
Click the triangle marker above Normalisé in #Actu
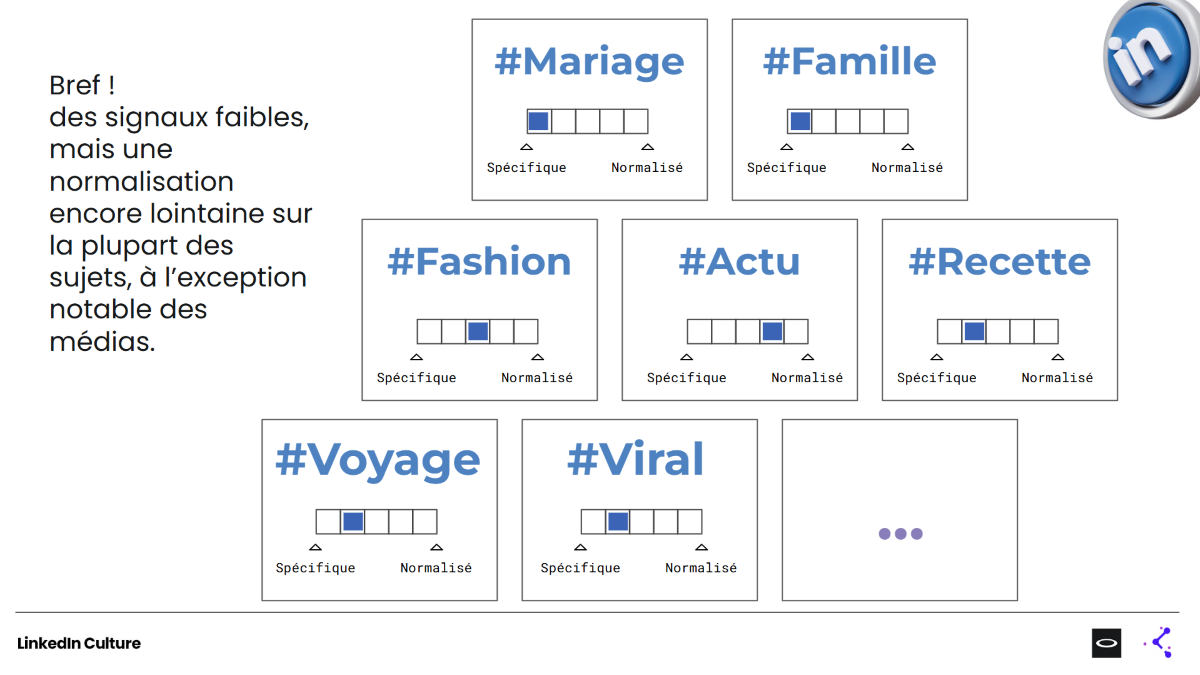[x=807, y=357]
